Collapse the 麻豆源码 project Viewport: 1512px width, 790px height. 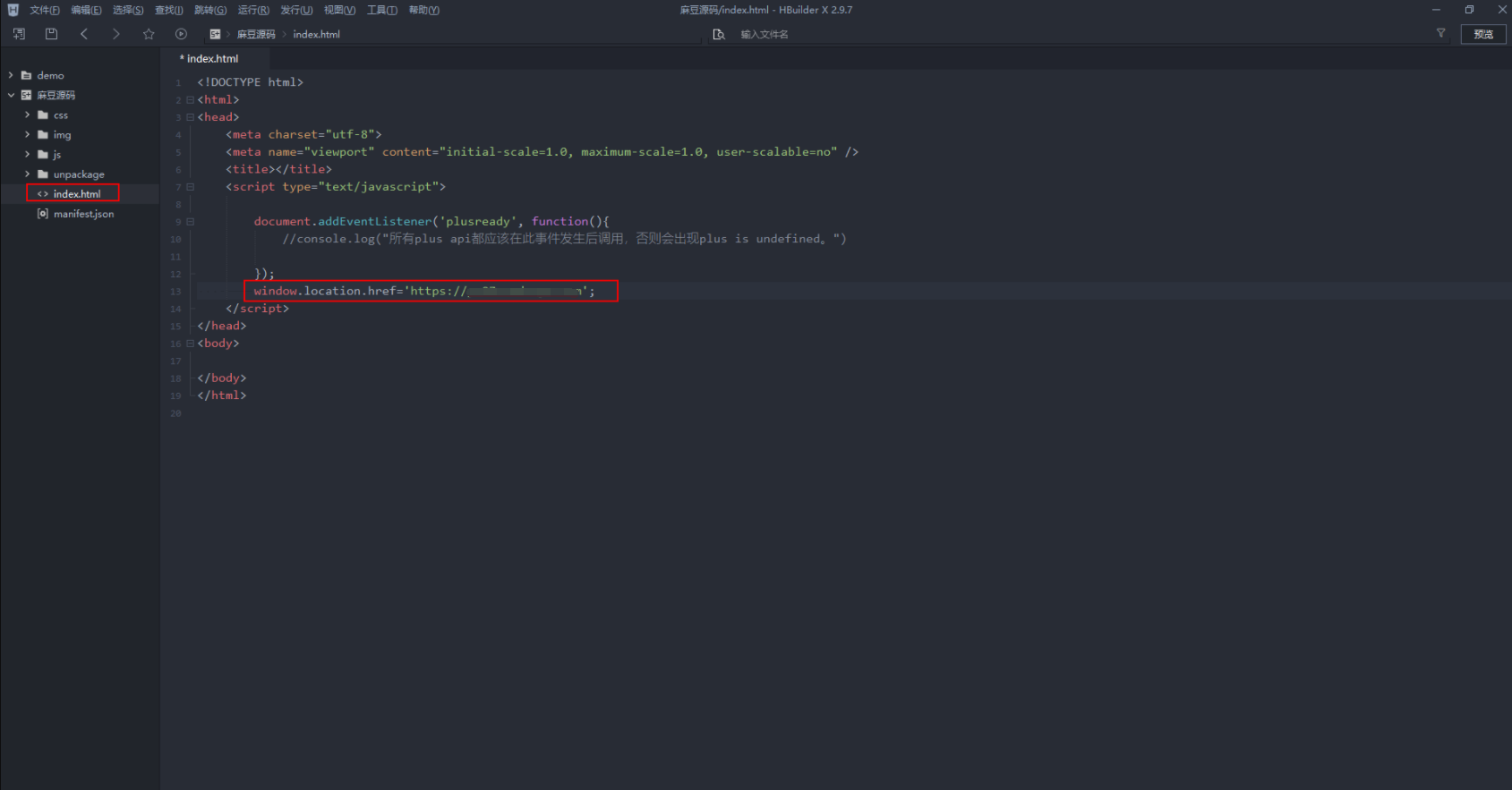[11, 95]
